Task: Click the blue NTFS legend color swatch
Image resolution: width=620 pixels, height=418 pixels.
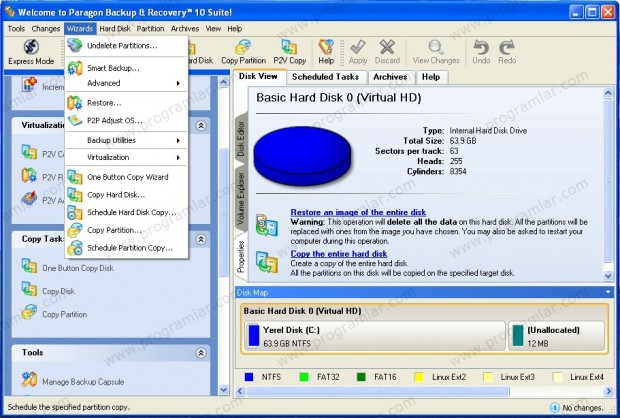Action: click(x=249, y=377)
